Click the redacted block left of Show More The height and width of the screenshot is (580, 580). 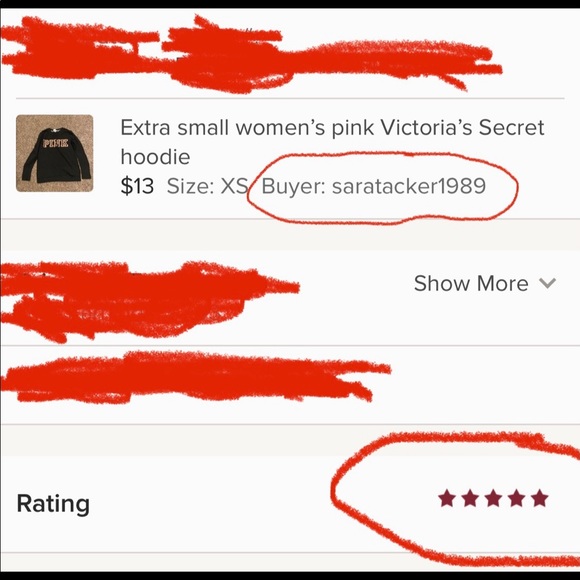148,300
